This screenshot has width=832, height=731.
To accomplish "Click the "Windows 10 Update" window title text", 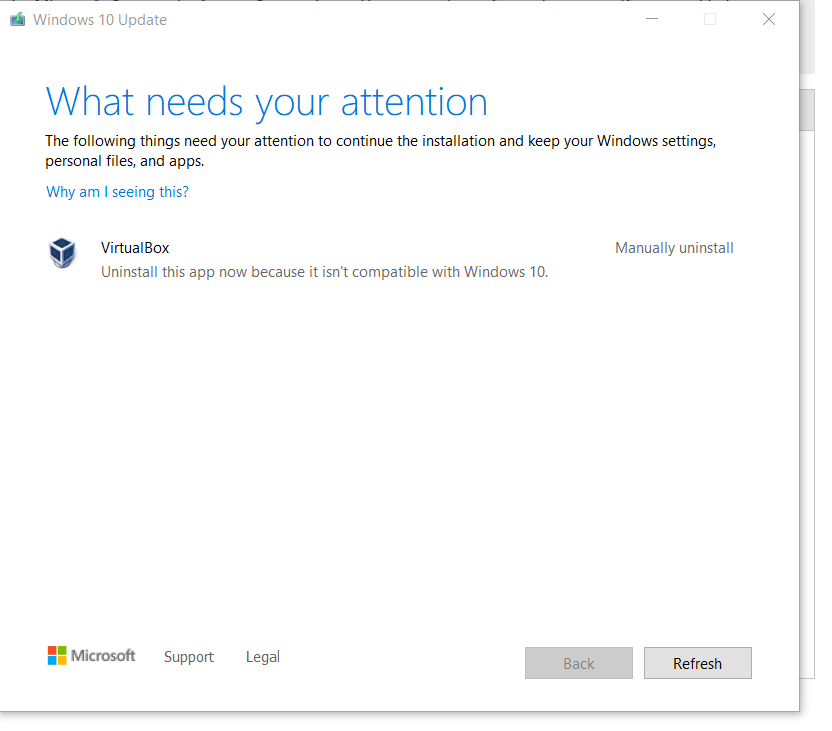I will (100, 20).
